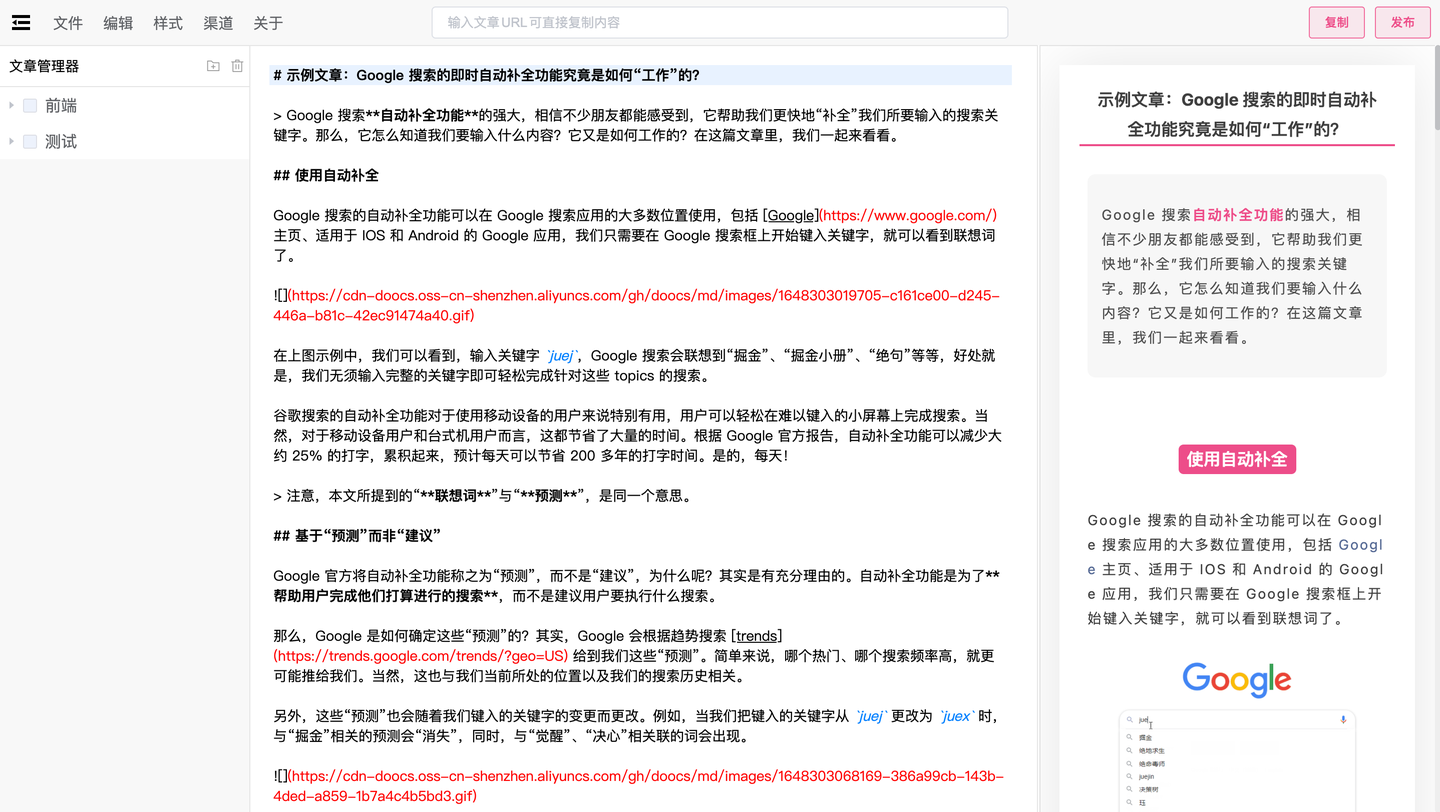1440x812 pixels.
Task: Click the 发布 button
Action: (1403, 22)
